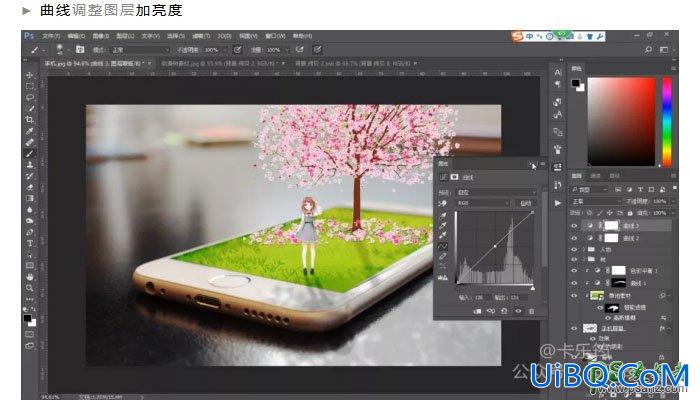Select the History Brush tool
Screen dimensions: 700x400
tap(30, 176)
